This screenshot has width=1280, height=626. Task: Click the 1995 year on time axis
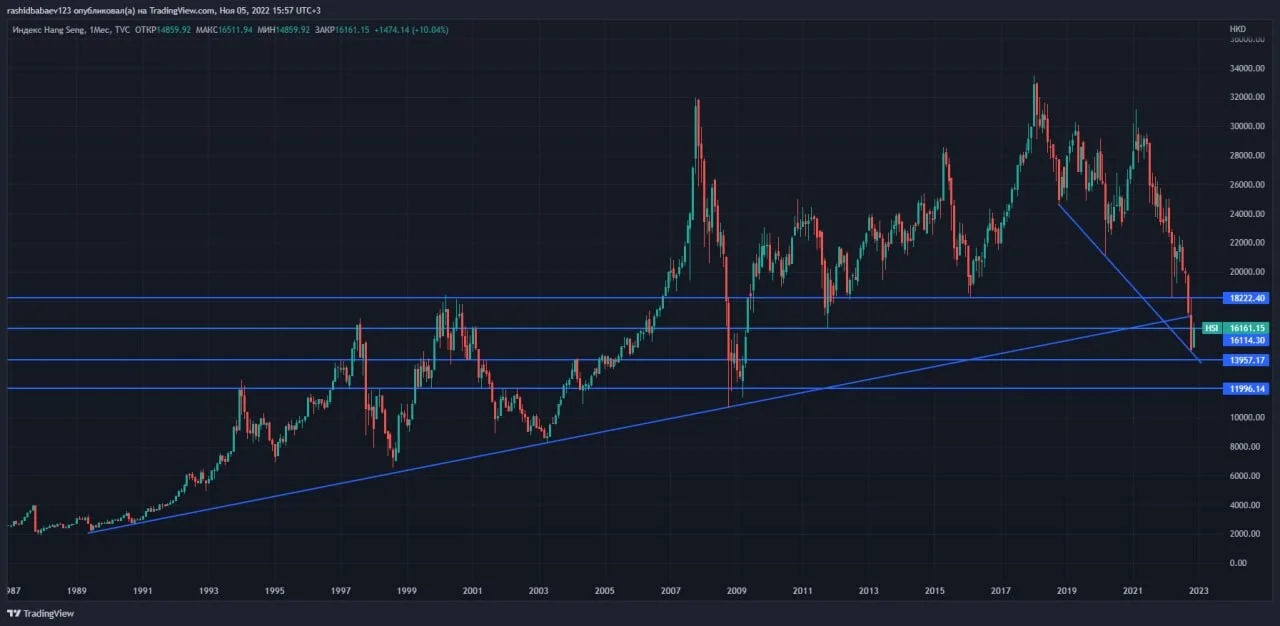coord(275,591)
